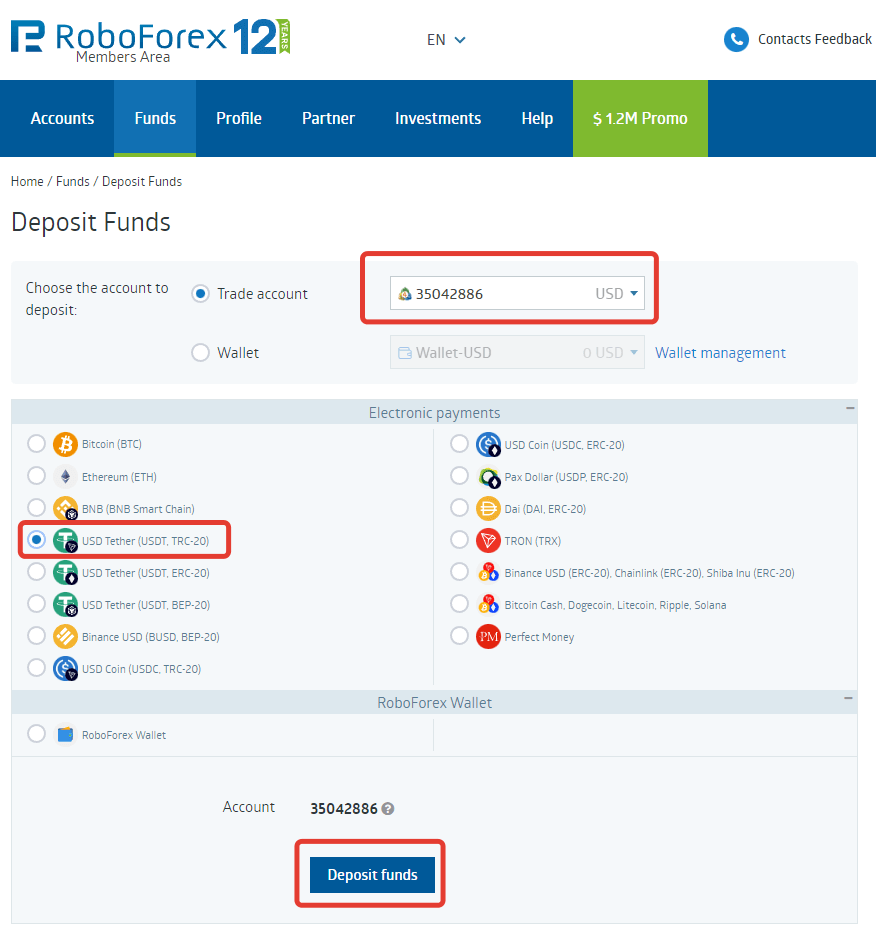This screenshot has height=931, width=876.
Task: Open the EN language dropdown
Action: 446,40
